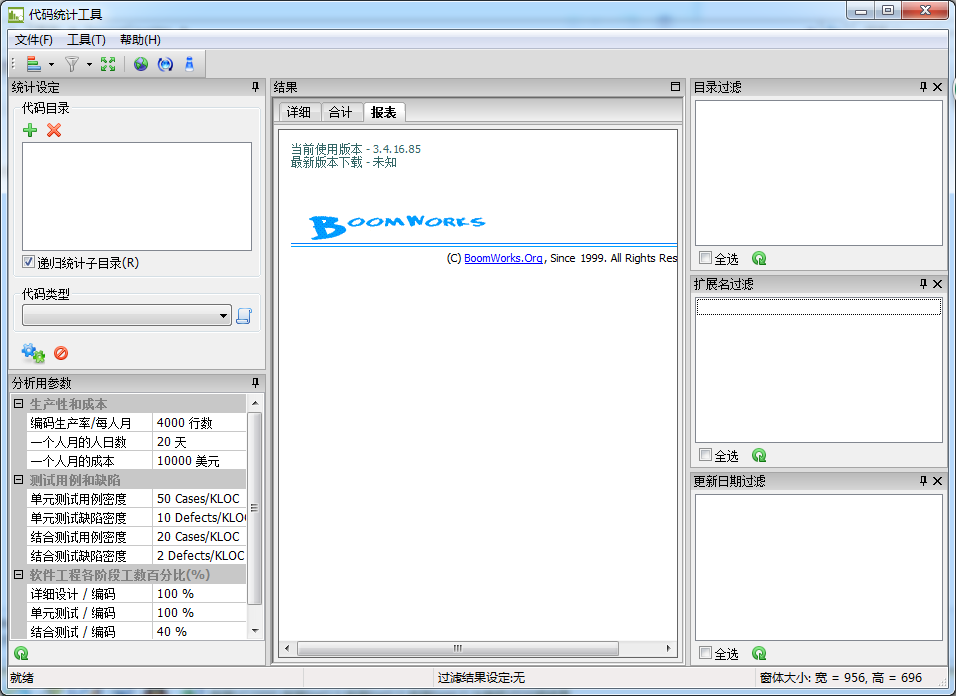Open the globe icon to visit website
The height and width of the screenshot is (696, 956).
click(x=139, y=64)
